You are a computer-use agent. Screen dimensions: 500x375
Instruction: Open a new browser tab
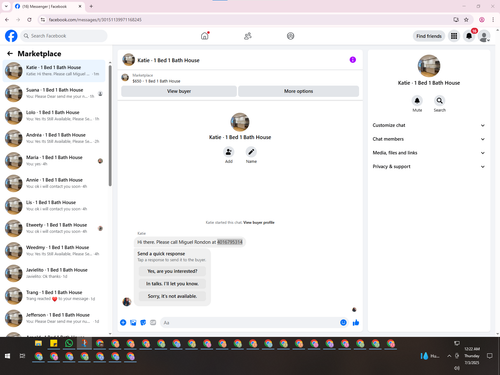click(x=91, y=6)
